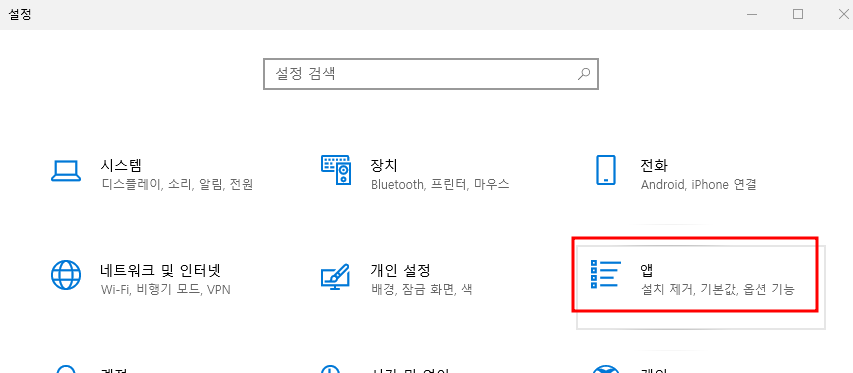The width and height of the screenshot is (853, 373).
Task: Open the 장치 keyboard and speaker icon
Action: click(x=336, y=169)
